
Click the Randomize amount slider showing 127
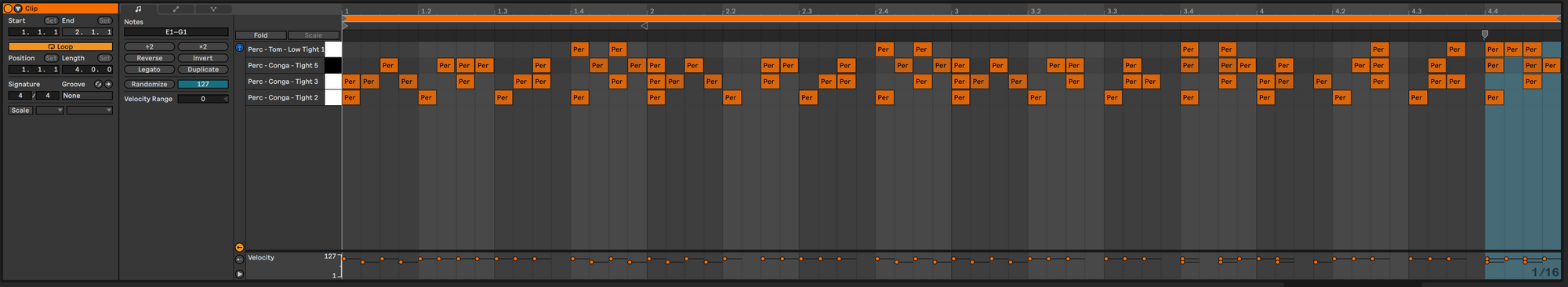[203, 84]
